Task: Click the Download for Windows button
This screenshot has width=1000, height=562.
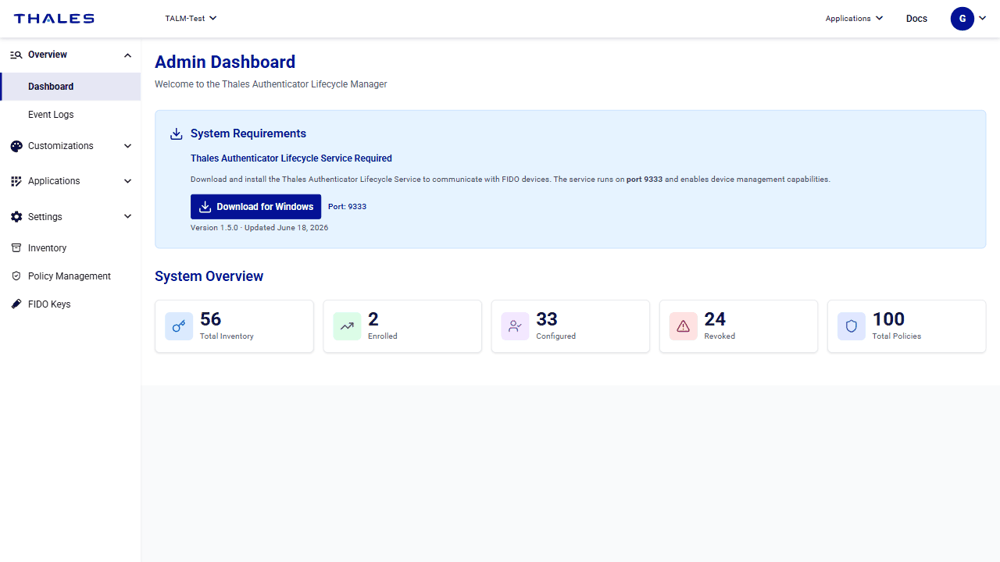Action: click(x=256, y=207)
